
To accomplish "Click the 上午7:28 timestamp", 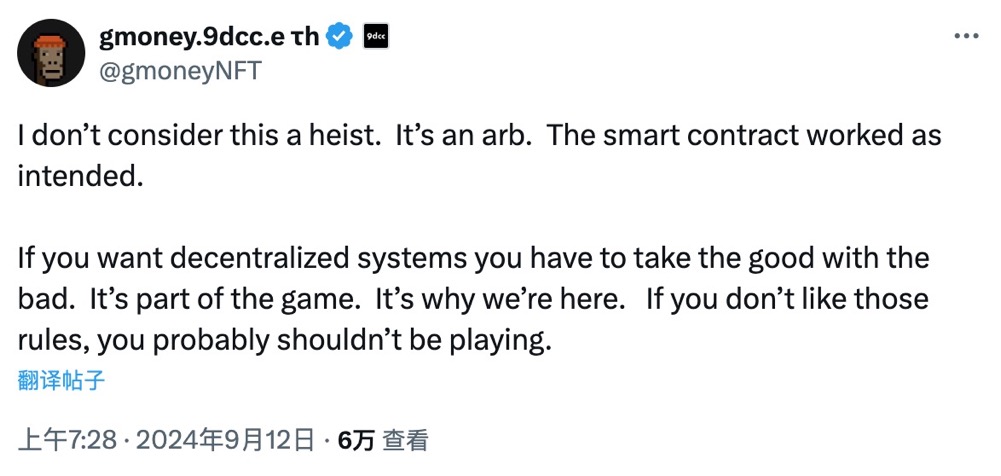I will click(67, 439).
